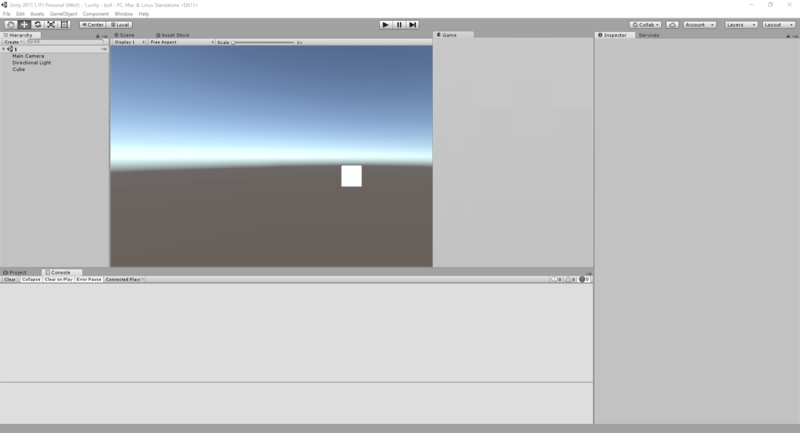Image resolution: width=800 pixels, height=433 pixels.
Task: Open the Window menu
Action: (x=123, y=14)
